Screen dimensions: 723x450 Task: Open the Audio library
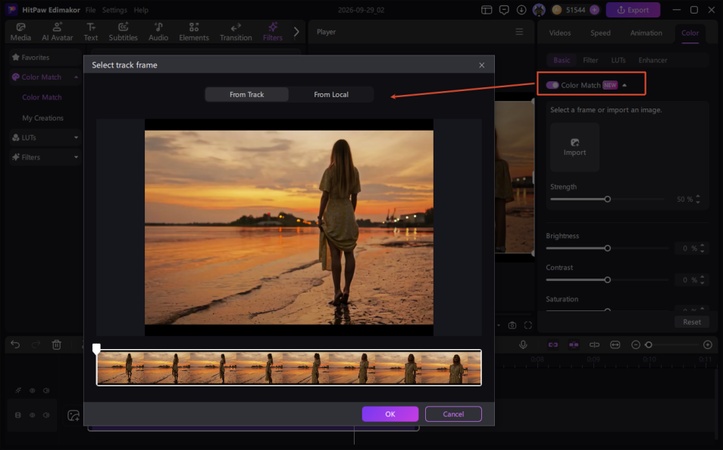tap(158, 32)
